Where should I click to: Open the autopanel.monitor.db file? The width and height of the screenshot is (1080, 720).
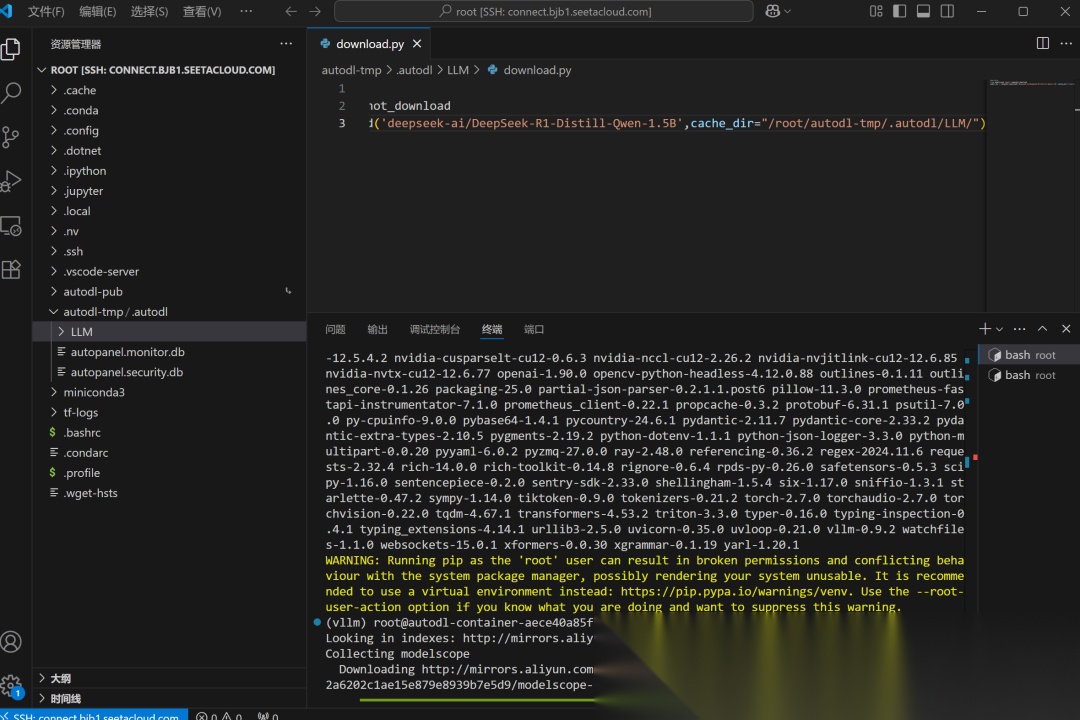click(x=169, y=352)
